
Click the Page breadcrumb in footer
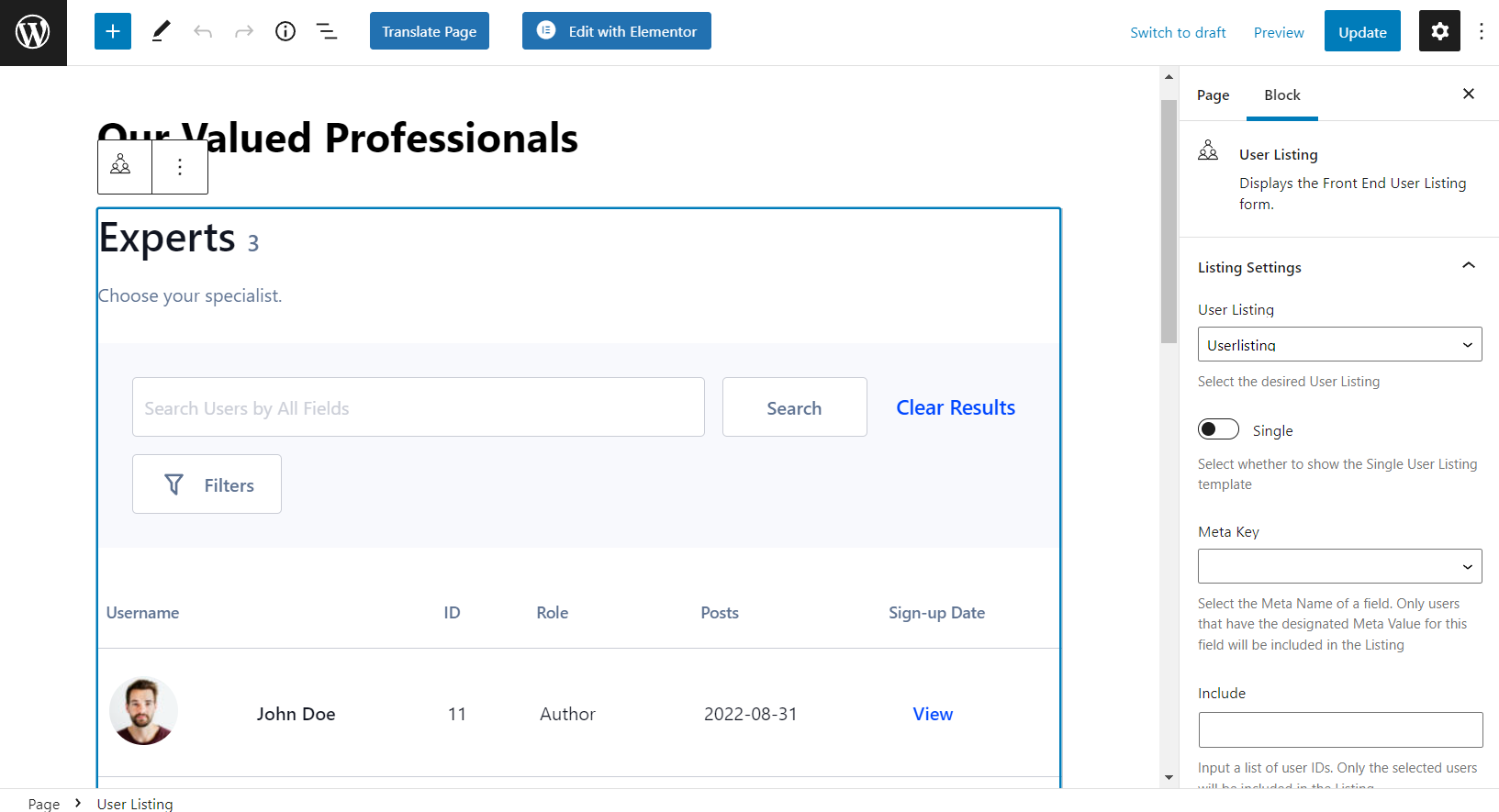click(43, 804)
